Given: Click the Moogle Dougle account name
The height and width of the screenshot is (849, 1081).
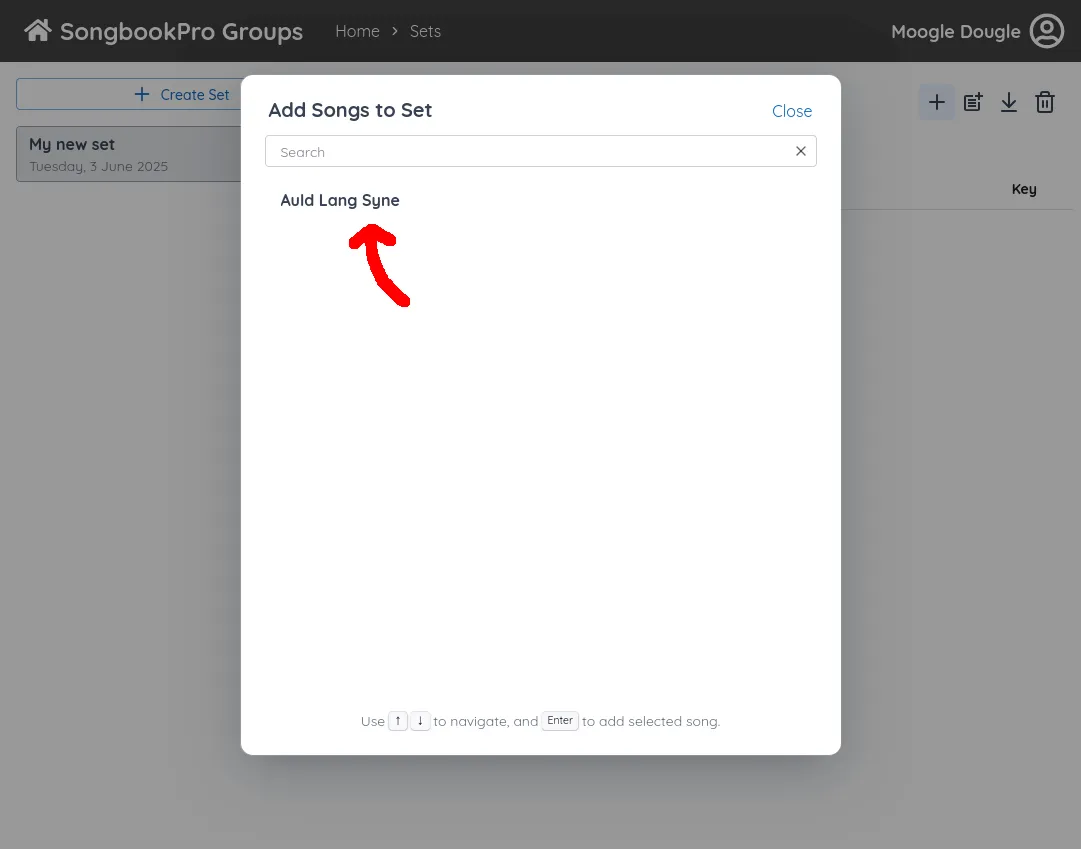Looking at the screenshot, I should click(x=955, y=31).
